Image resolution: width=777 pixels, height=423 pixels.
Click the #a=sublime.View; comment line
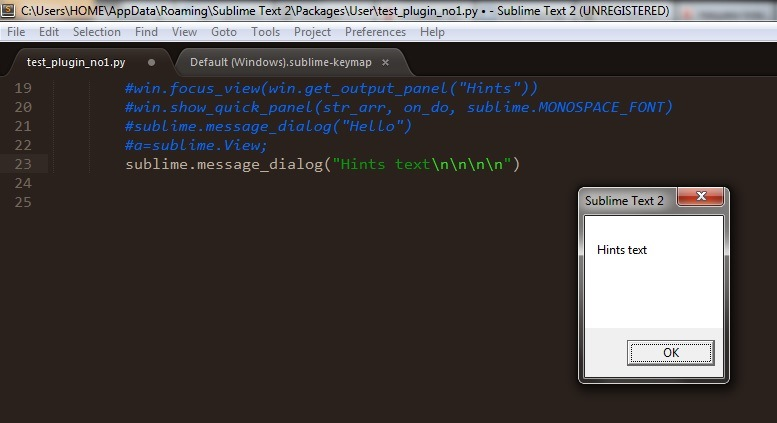coord(196,145)
